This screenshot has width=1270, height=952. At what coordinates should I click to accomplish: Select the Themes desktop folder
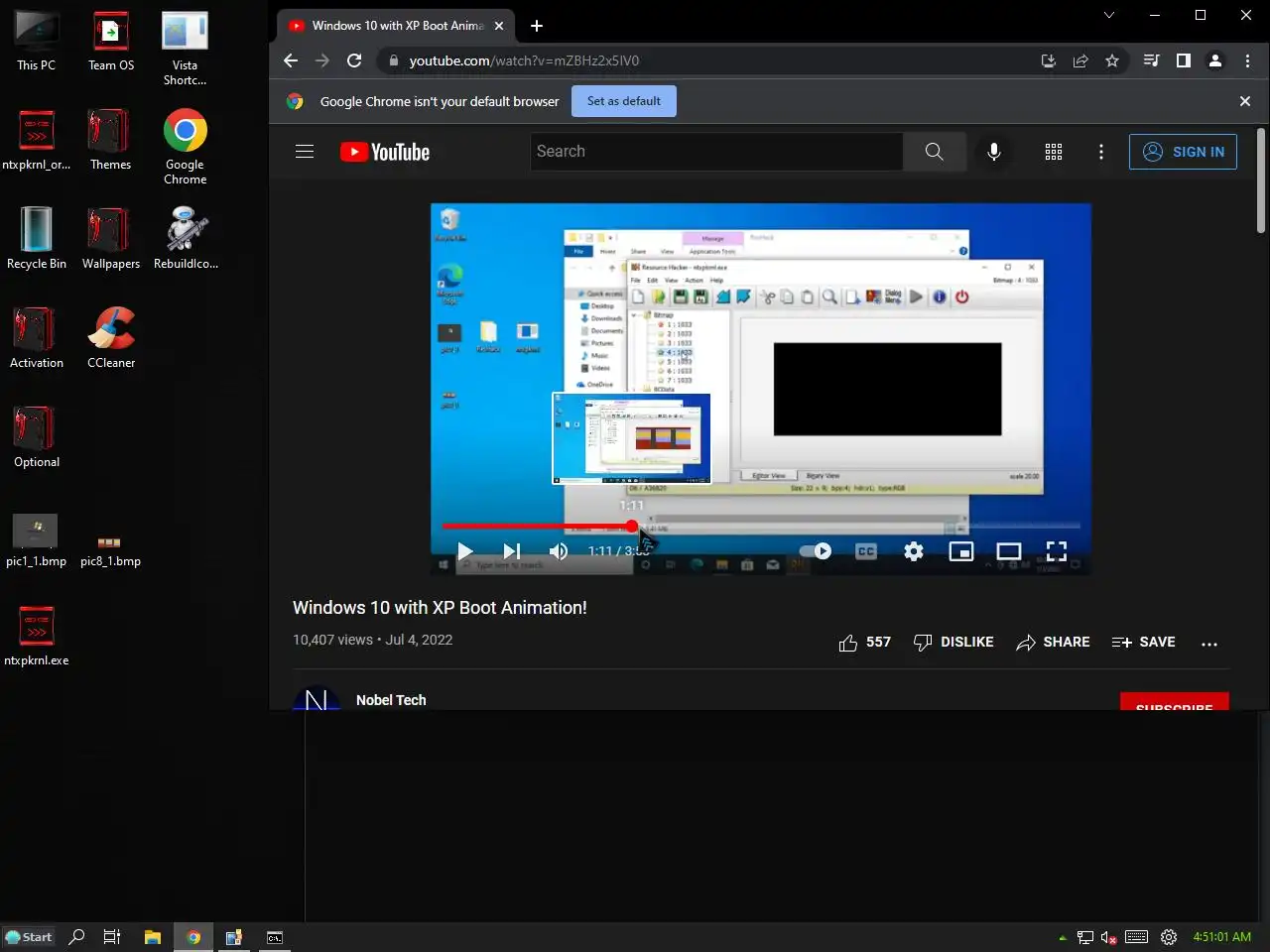(110, 140)
